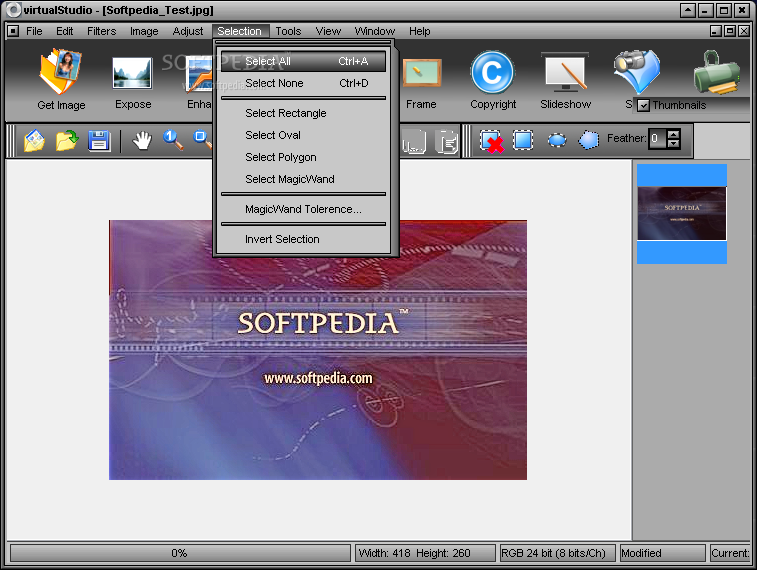This screenshot has height=570, width=757.
Task: Click the paste document toolbar icon
Action: click(x=446, y=142)
